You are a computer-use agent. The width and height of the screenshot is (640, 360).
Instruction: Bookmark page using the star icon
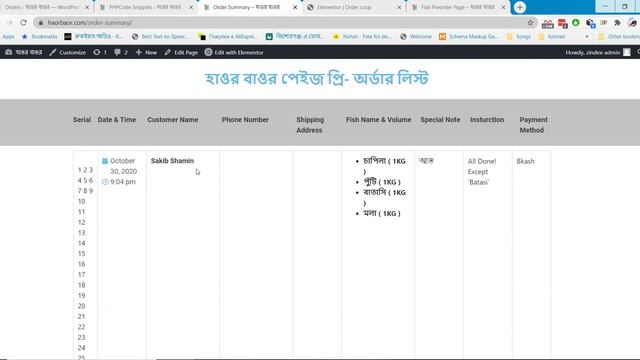tap(530, 23)
